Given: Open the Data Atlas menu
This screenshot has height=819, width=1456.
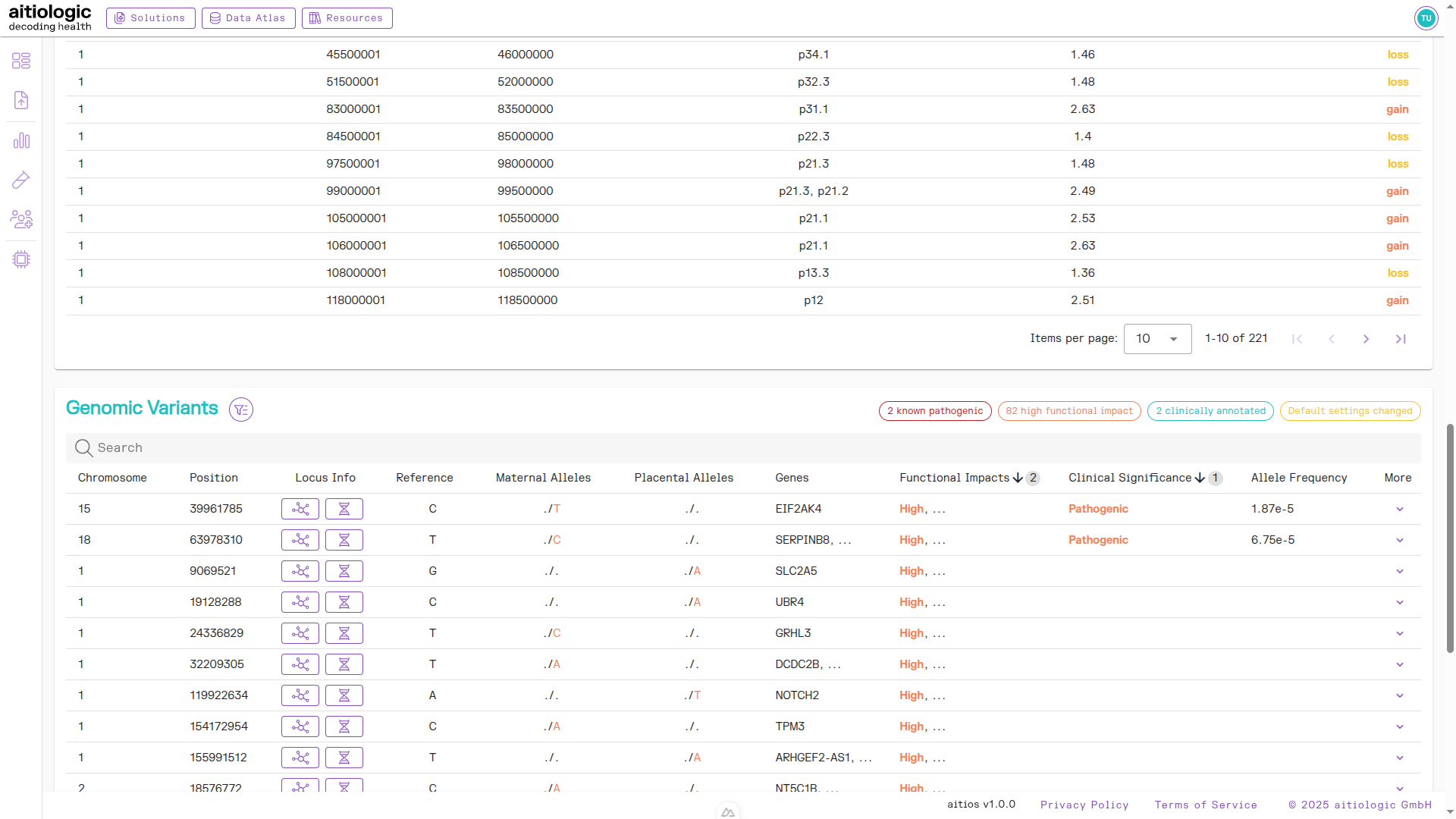Looking at the screenshot, I should [248, 18].
